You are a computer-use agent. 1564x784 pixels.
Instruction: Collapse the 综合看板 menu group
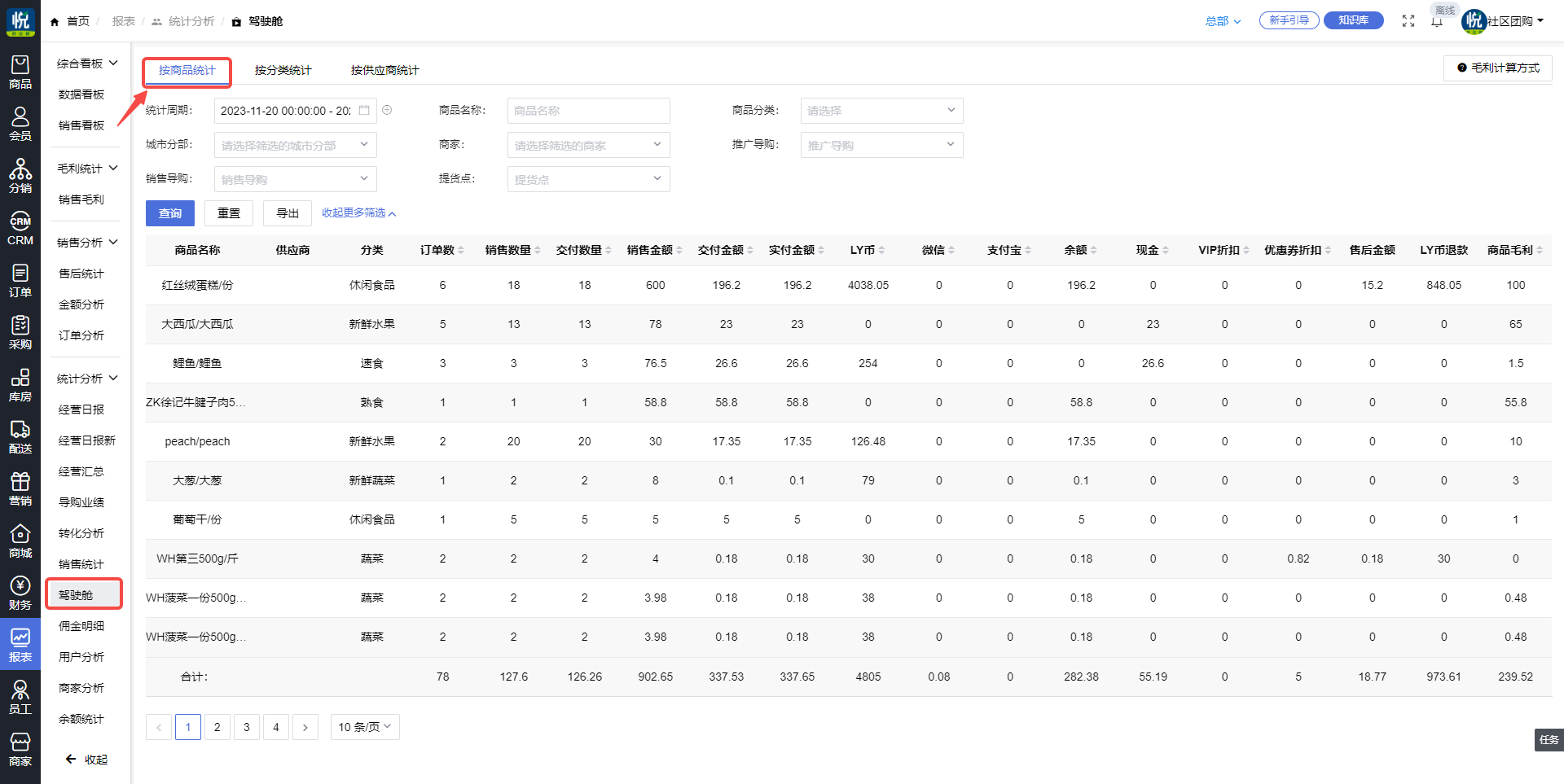tap(86, 64)
